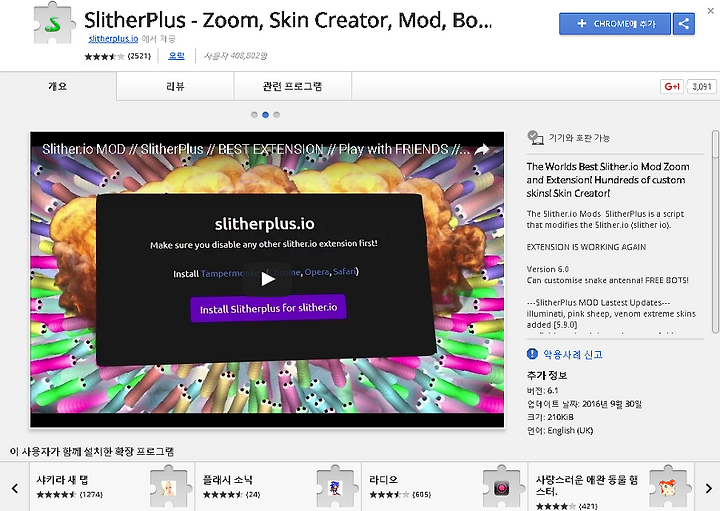720x511 pixels.
Task: Close the extension detail overlay
Action: 710,11
